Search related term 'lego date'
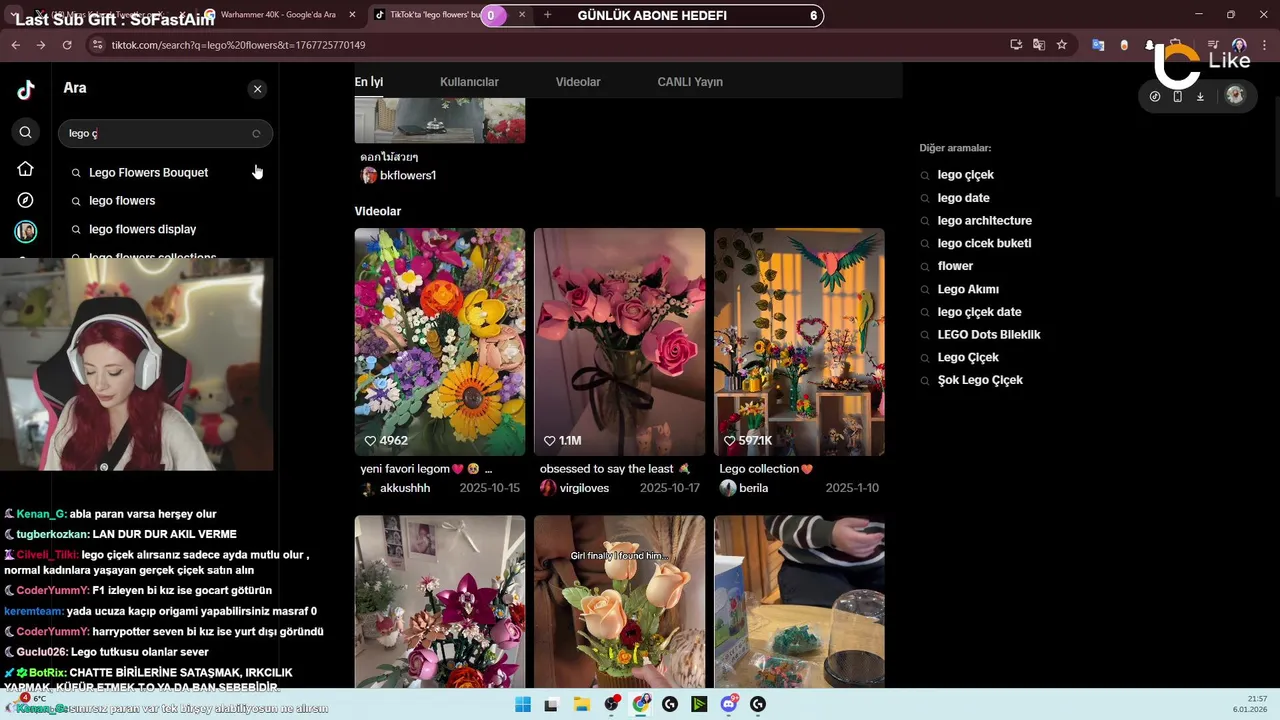 pyautogui.click(x=963, y=198)
